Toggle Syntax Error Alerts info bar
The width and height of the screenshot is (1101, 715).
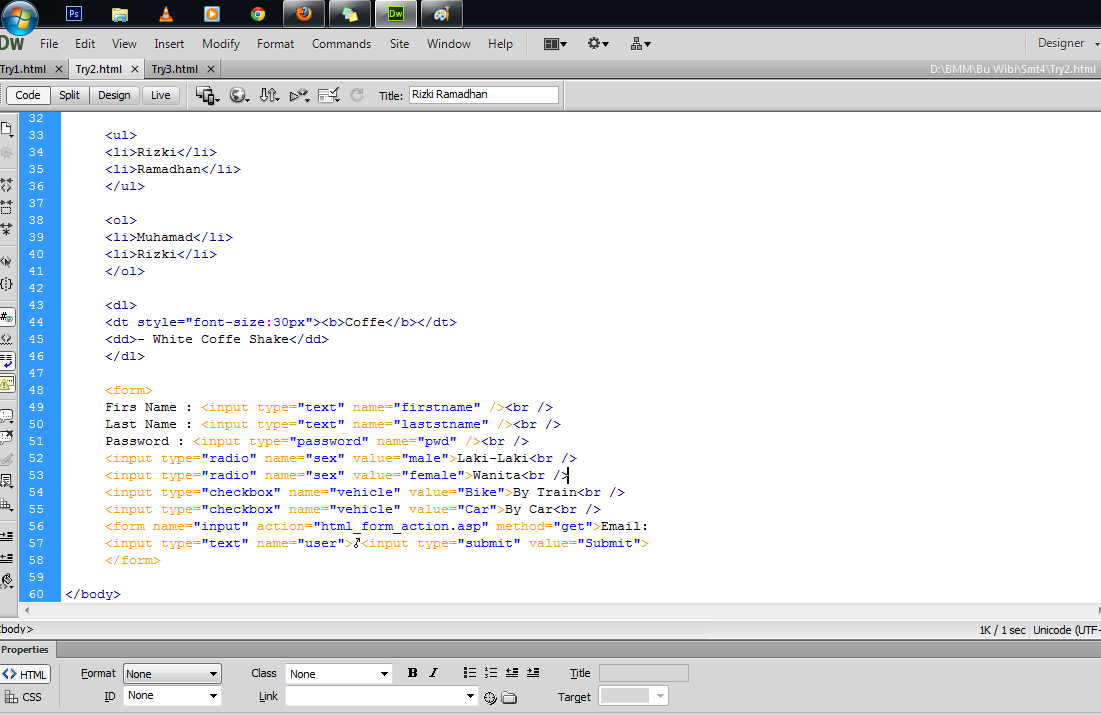pyautogui.click(x=6, y=383)
